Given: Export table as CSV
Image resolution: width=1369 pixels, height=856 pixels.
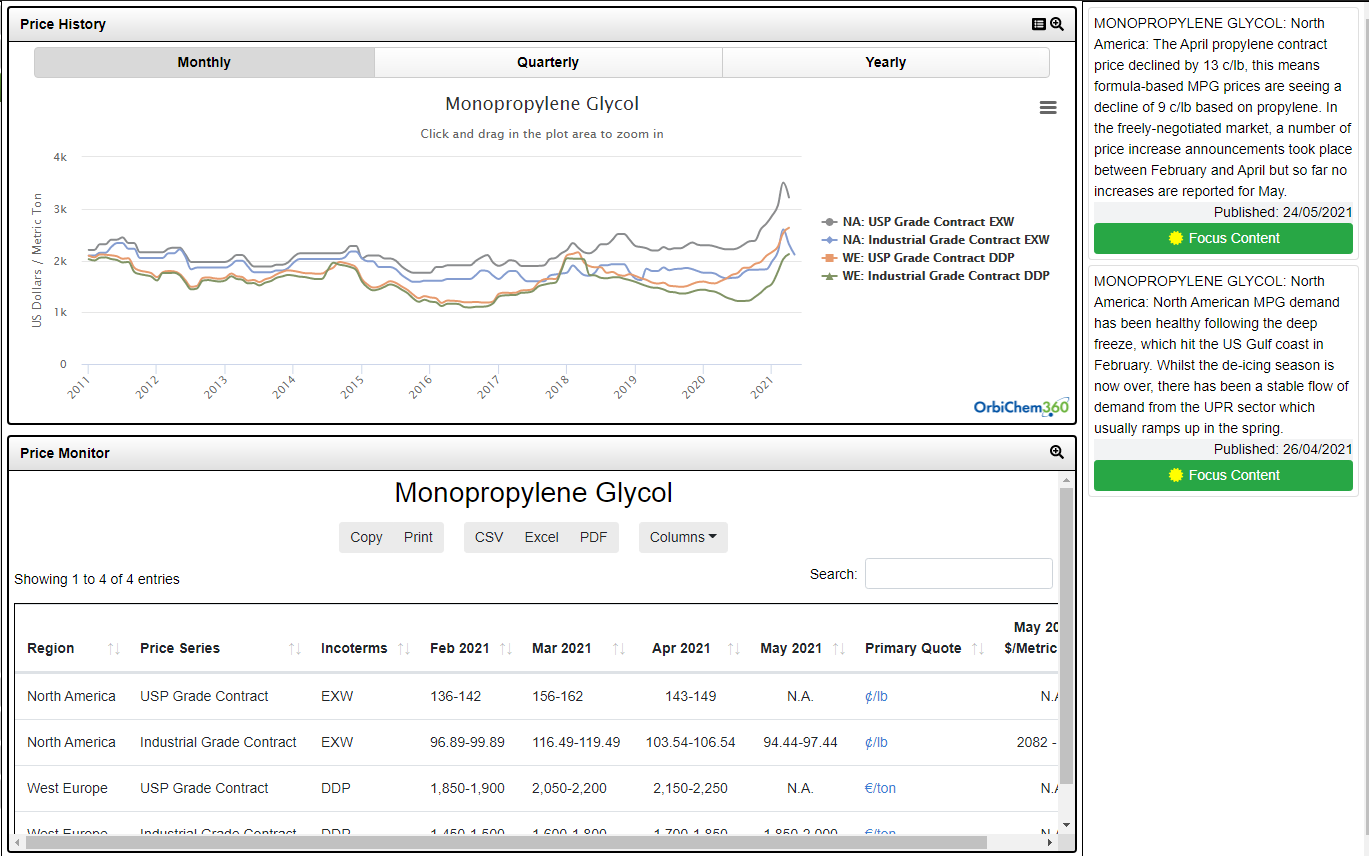Looking at the screenshot, I should point(489,537).
